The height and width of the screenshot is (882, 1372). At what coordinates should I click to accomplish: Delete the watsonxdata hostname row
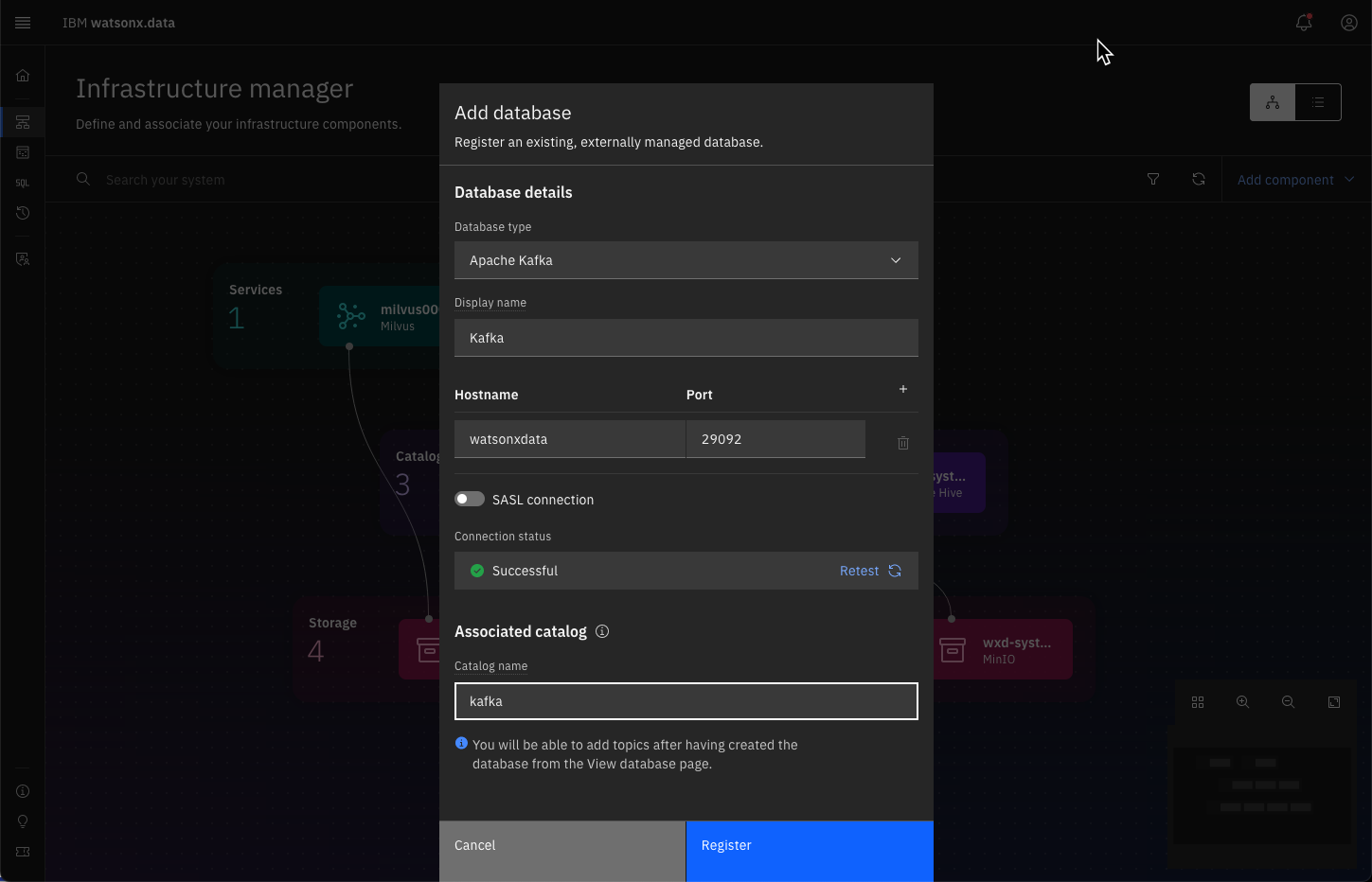click(x=903, y=443)
